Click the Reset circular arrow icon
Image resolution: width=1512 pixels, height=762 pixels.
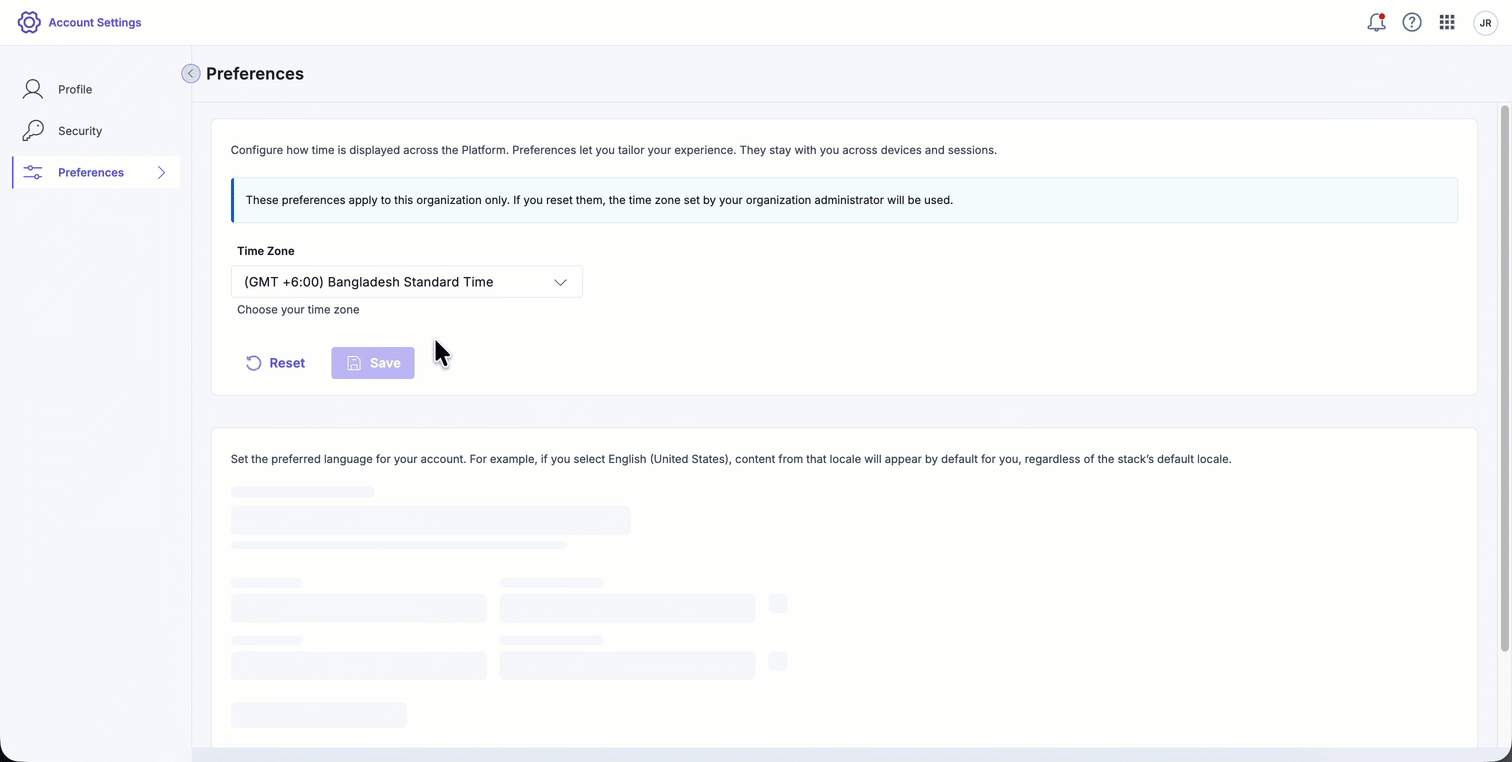[x=254, y=363]
